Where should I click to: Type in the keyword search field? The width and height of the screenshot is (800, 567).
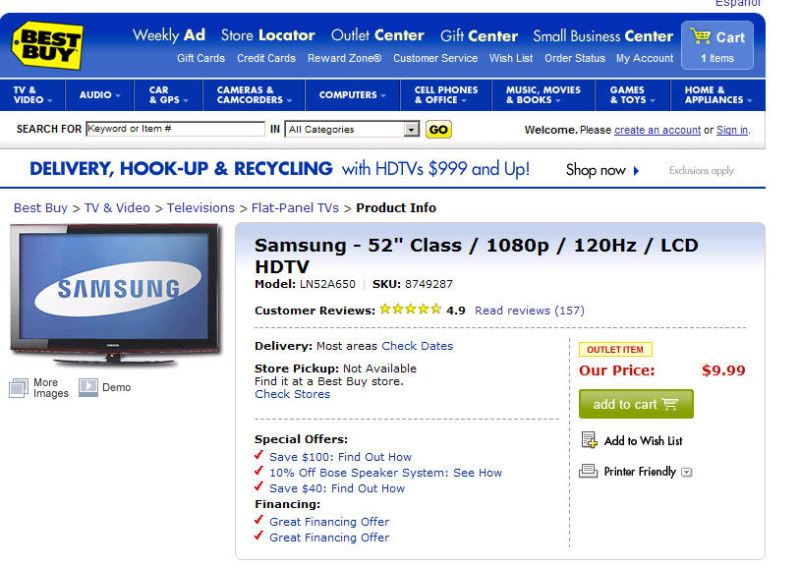pos(175,129)
